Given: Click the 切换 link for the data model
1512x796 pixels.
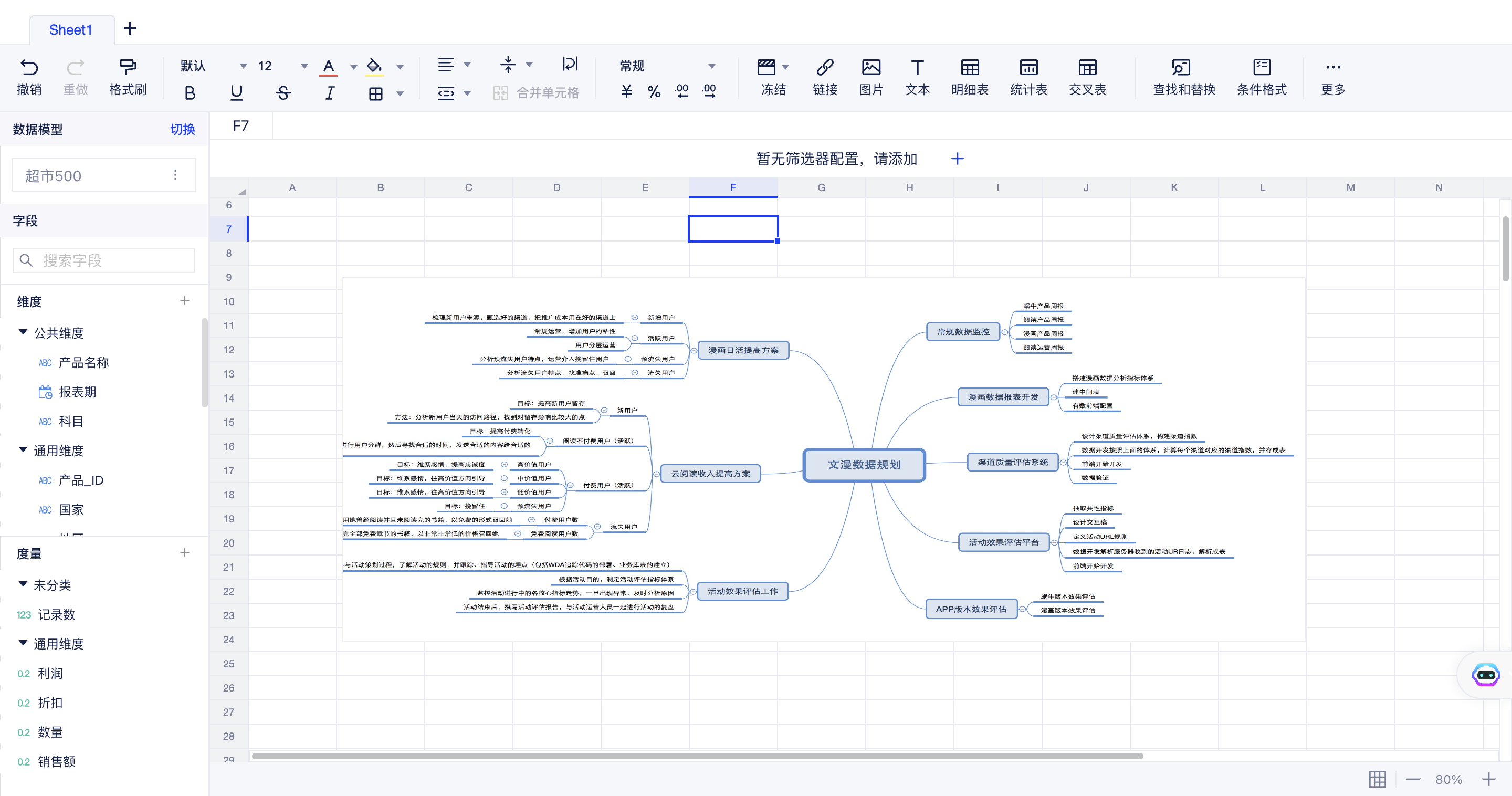Looking at the screenshot, I should 182,129.
